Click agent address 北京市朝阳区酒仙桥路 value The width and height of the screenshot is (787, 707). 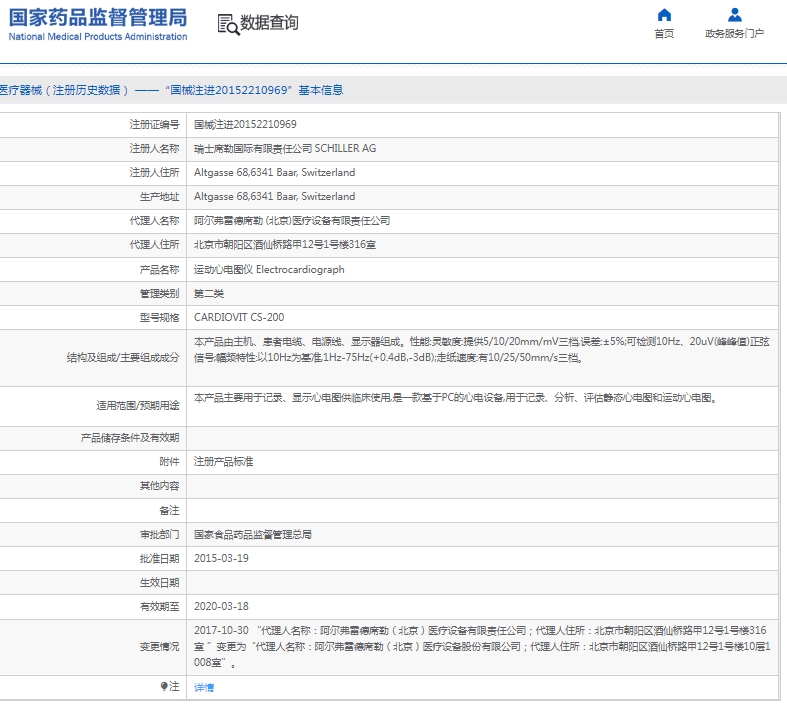(285, 245)
